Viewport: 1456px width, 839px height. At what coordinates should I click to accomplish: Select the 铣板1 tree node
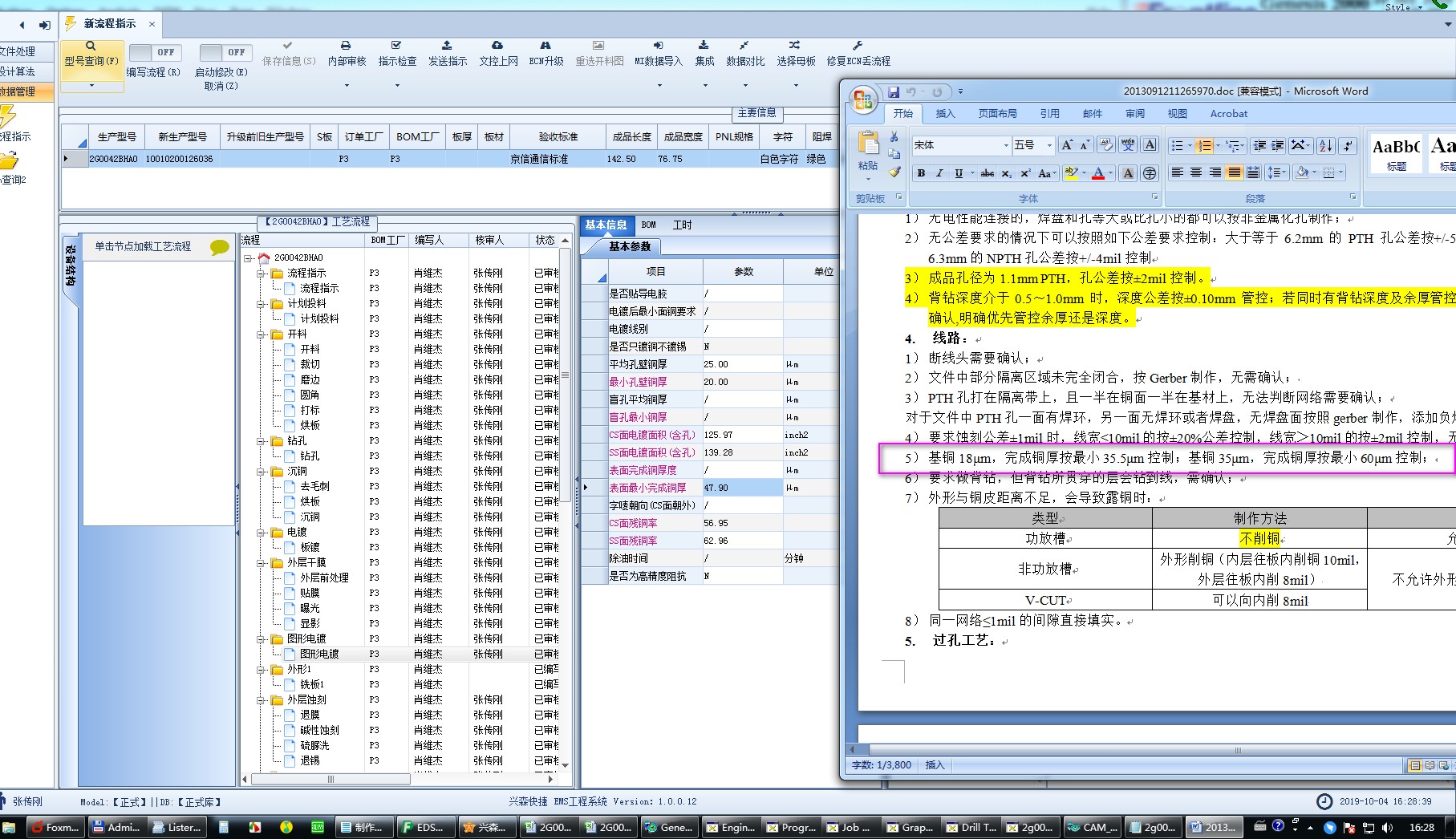pyautogui.click(x=311, y=685)
